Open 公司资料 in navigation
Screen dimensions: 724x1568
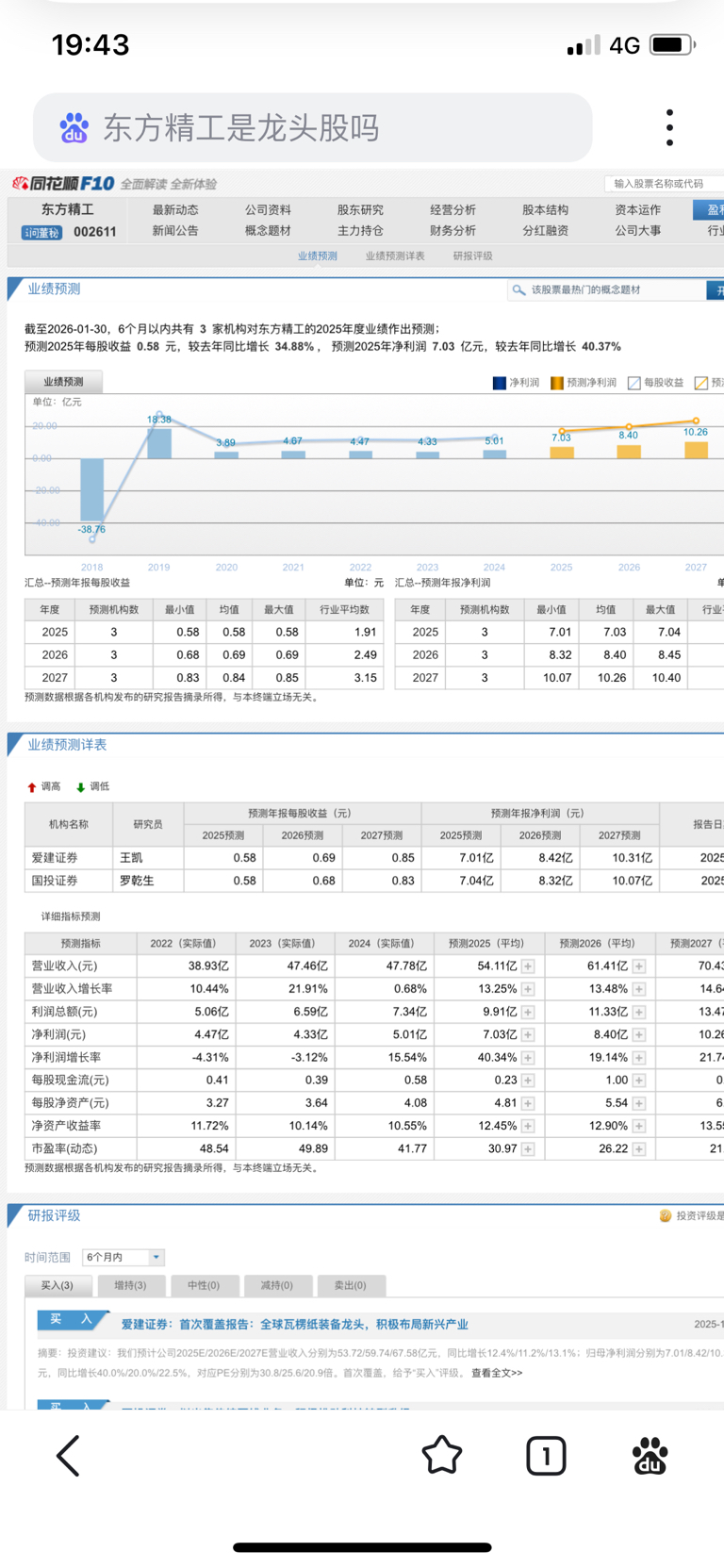pyautogui.click(x=268, y=210)
